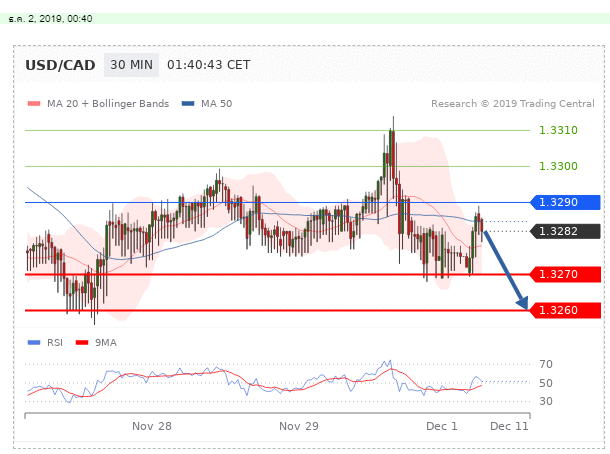The width and height of the screenshot is (610, 454).
Task: Click the blue RSI legend swatch
Action: tap(34, 343)
